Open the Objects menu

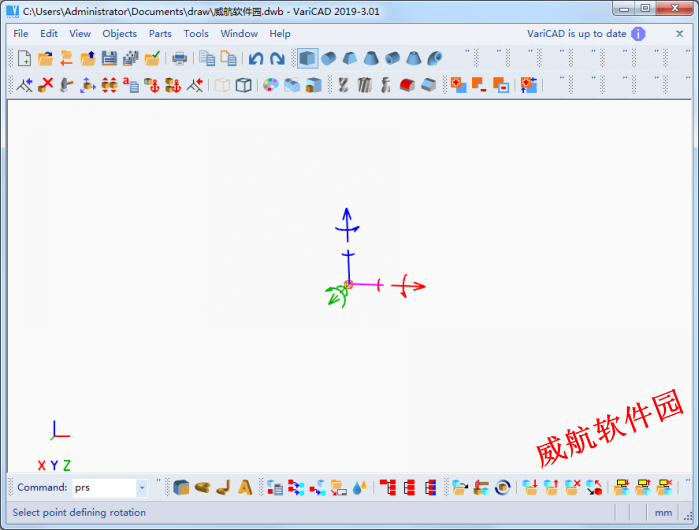tap(119, 33)
